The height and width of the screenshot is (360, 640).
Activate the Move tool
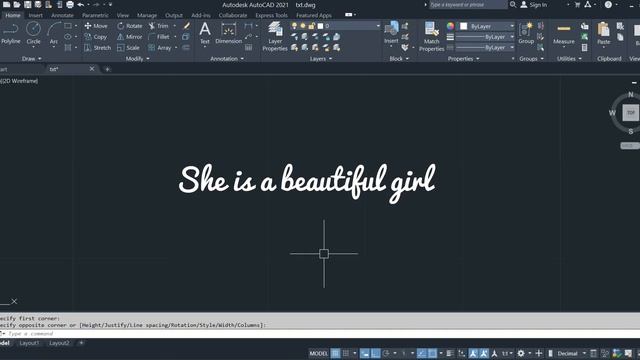pyautogui.click(x=96, y=26)
